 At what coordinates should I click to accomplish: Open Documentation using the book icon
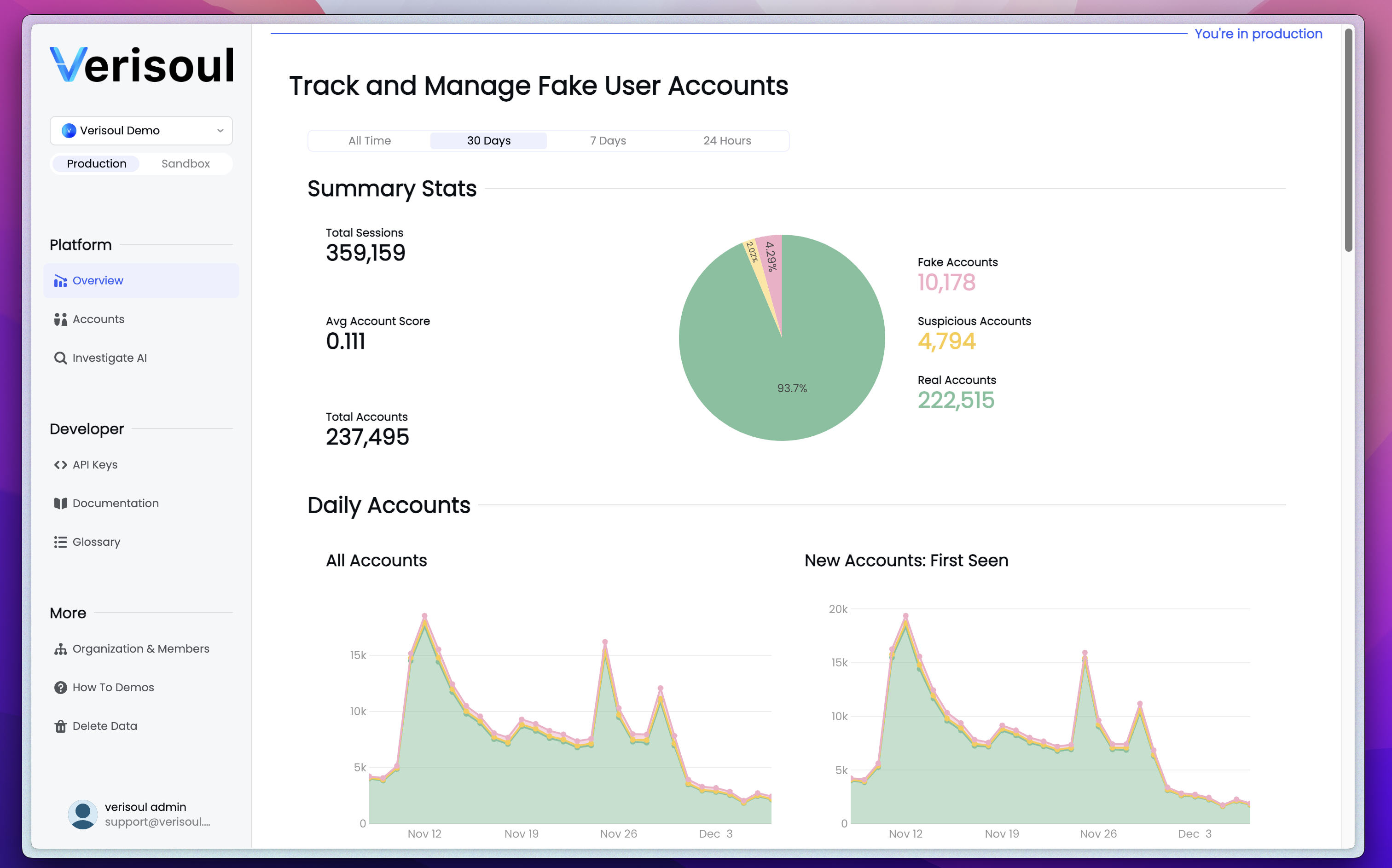click(x=61, y=503)
